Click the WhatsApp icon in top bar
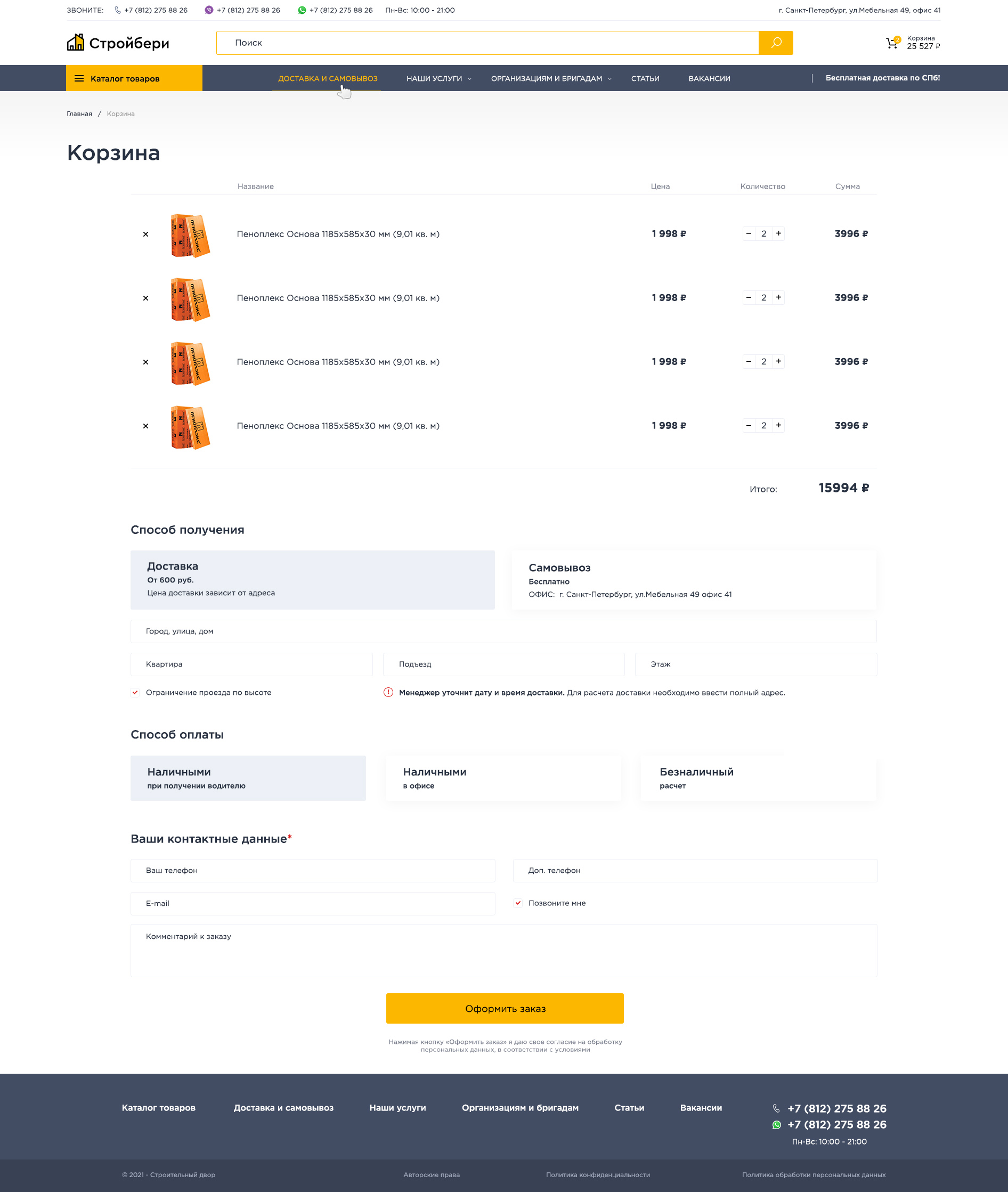Viewport: 1008px width, 1192px height. pyautogui.click(x=302, y=10)
